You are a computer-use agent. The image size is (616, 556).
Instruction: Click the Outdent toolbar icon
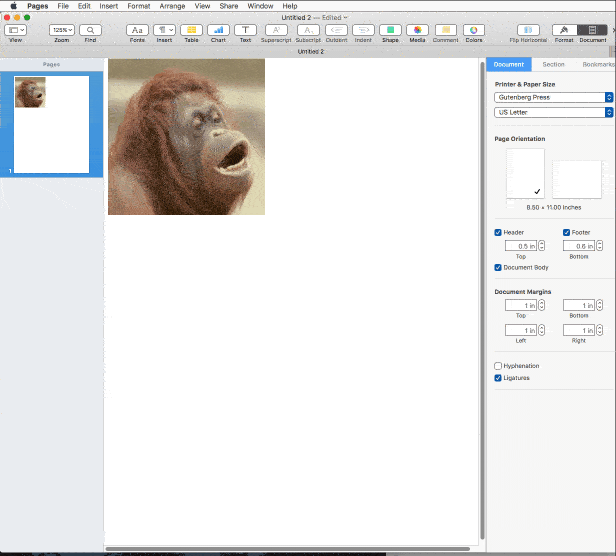(x=337, y=30)
